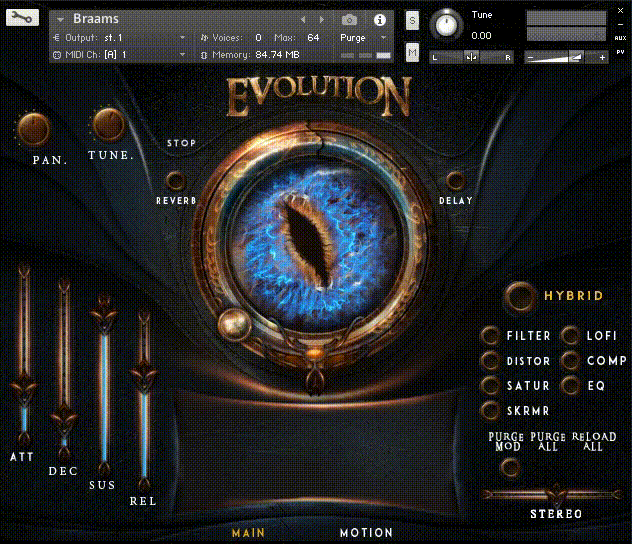Click the STOP button

pos(181,143)
